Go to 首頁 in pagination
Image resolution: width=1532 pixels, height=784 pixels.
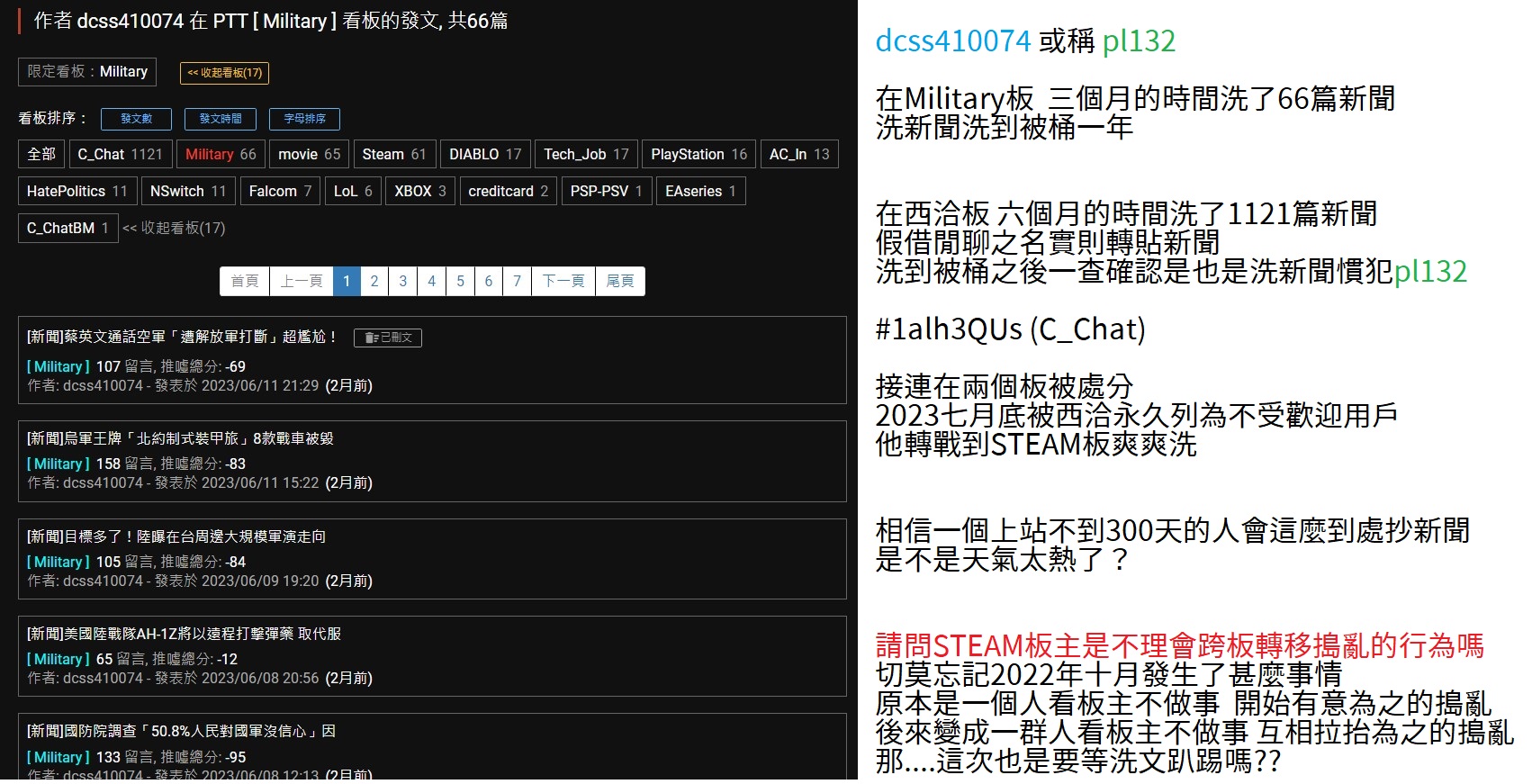click(x=245, y=281)
